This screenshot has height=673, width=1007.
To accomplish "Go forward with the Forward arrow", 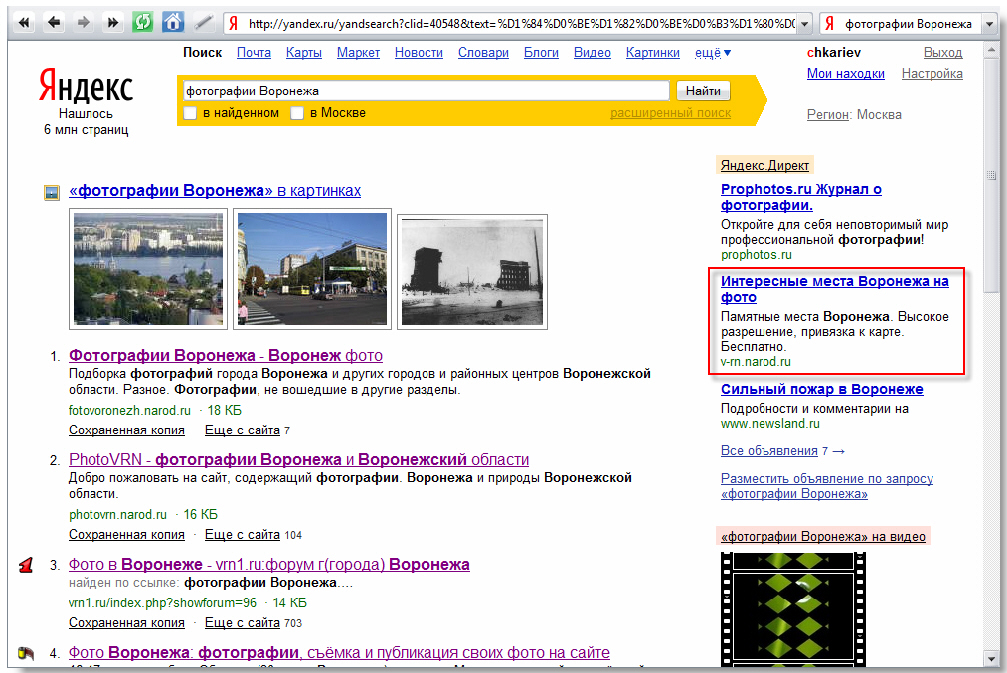I will 83,23.
